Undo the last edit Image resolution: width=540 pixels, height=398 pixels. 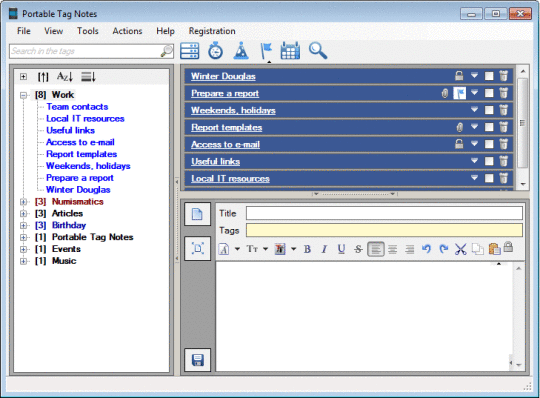pos(426,249)
